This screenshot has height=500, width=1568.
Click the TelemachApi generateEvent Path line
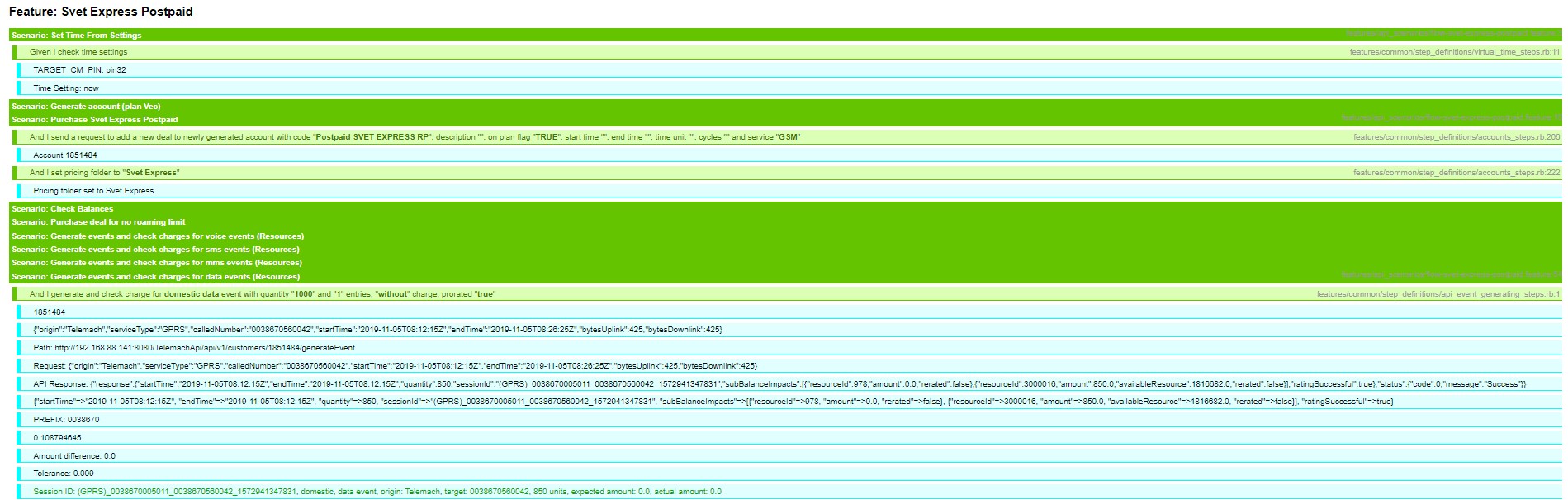pos(194,348)
